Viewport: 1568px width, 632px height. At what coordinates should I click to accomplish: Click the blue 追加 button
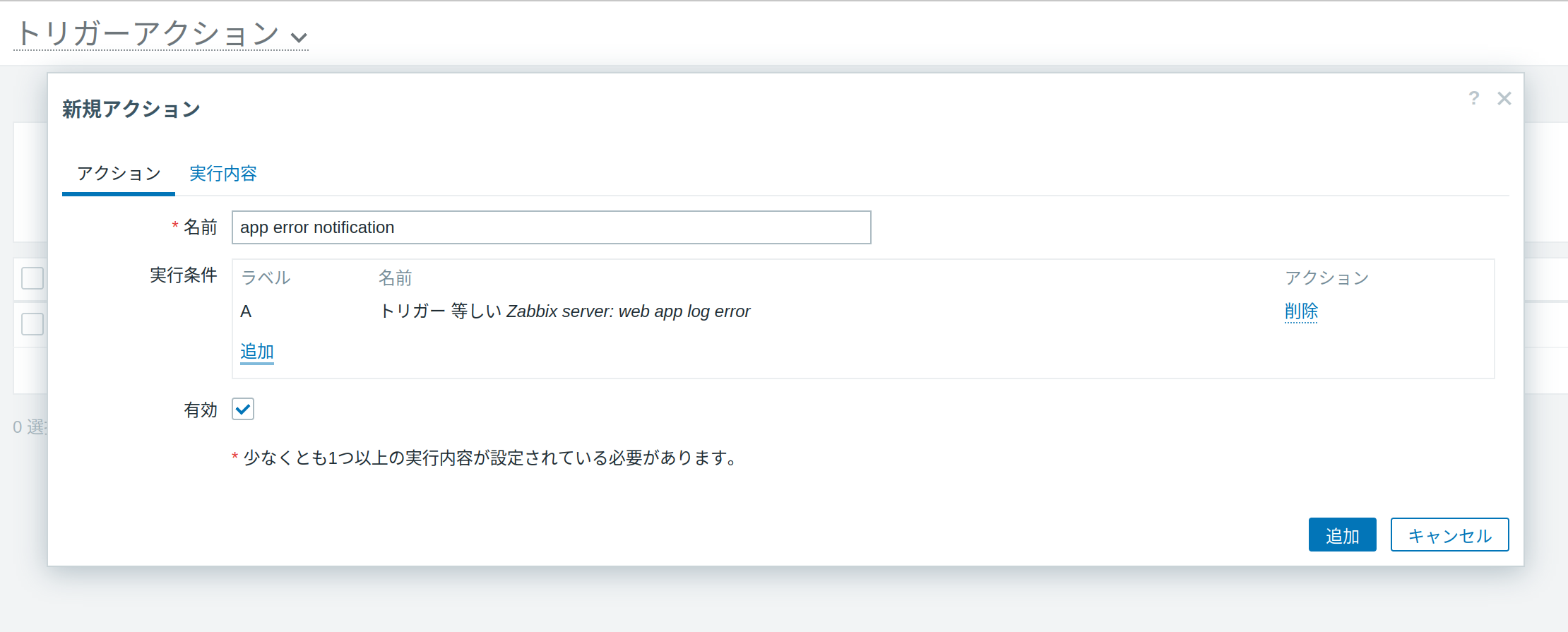coord(1342,535)
